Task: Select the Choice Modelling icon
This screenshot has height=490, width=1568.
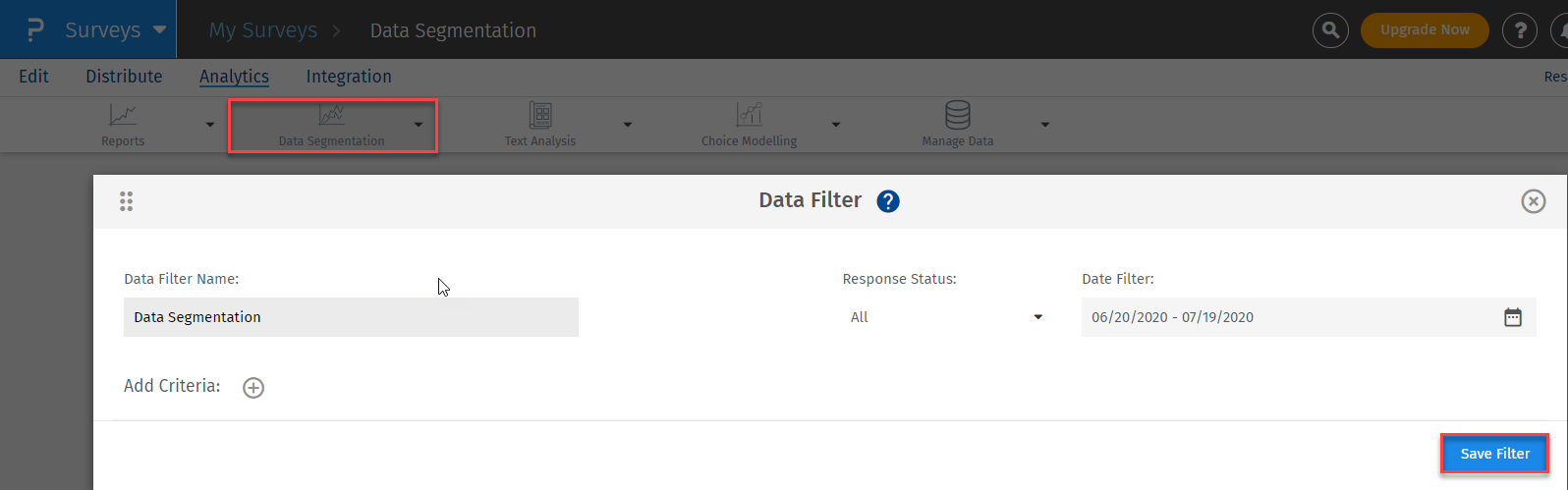Action: (750, 116)
